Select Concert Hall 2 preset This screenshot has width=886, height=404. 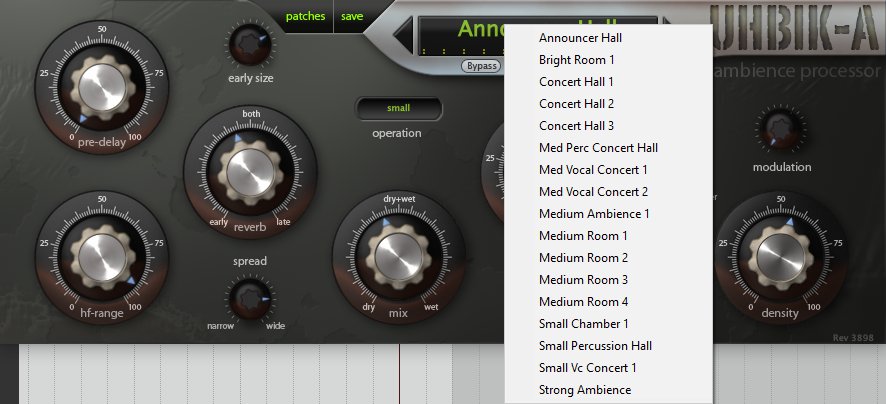point(609,104)
